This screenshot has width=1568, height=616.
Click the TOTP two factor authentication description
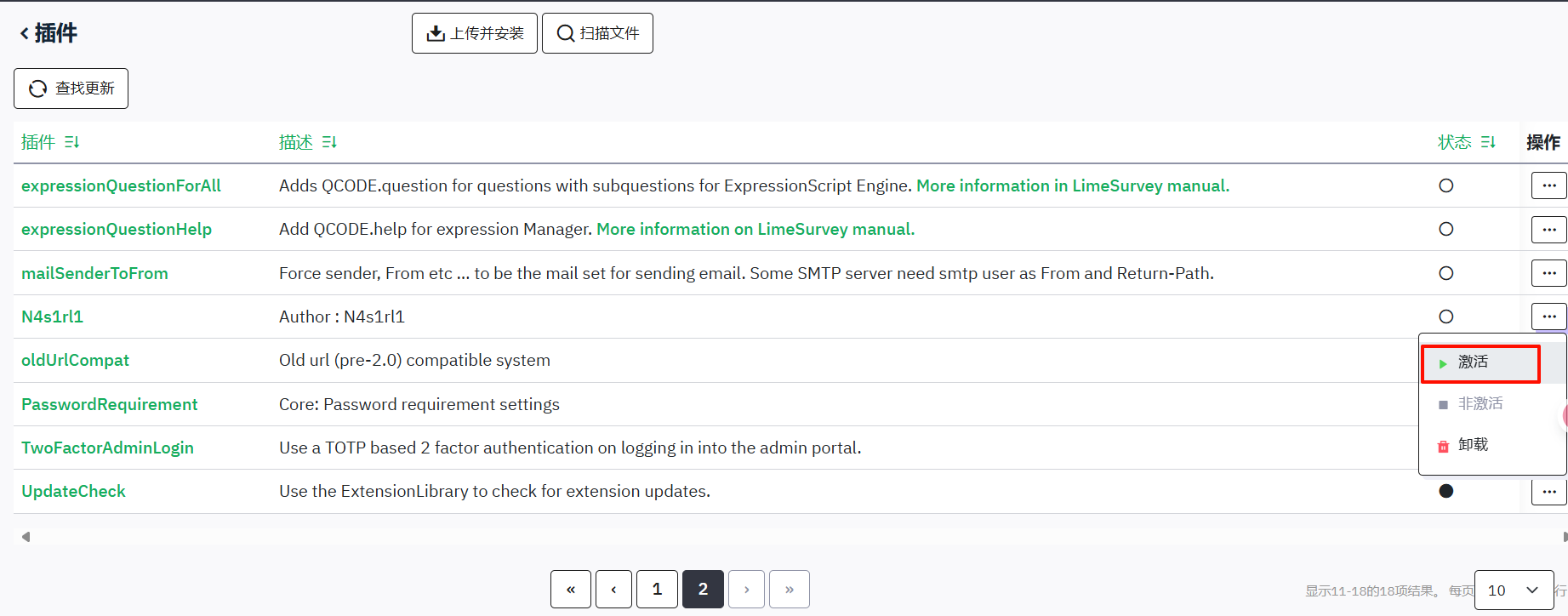[x=570, y=448]
